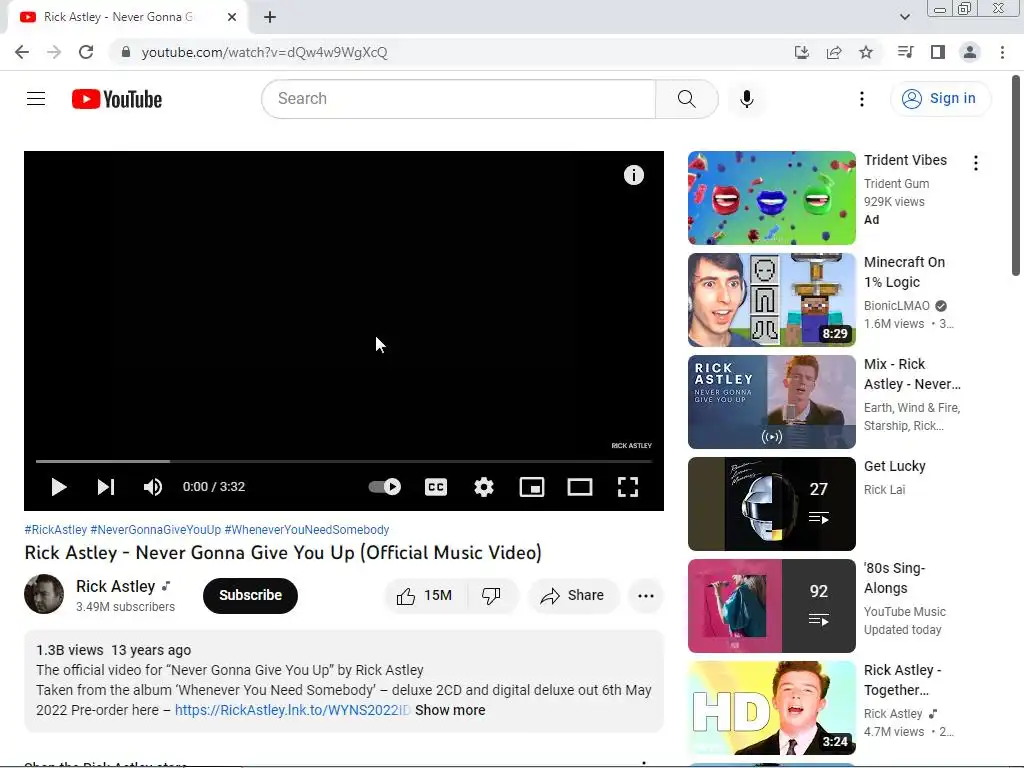This screenshot has width=1024, height=768.
Task: Open Chrome three-dot menu
Action: [x=1002, y=52]
